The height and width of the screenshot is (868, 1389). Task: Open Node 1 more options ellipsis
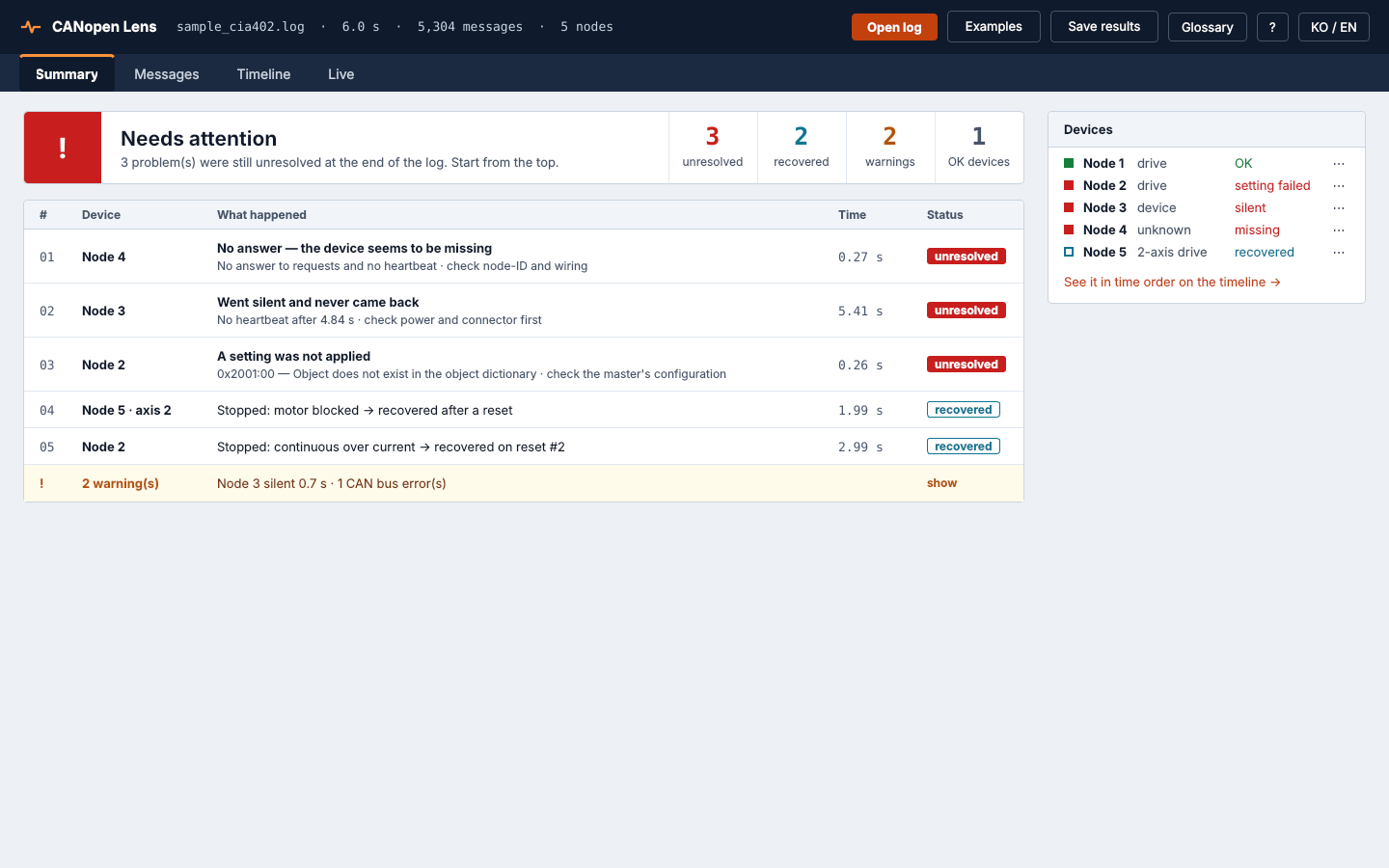(x=1339, y=164)
